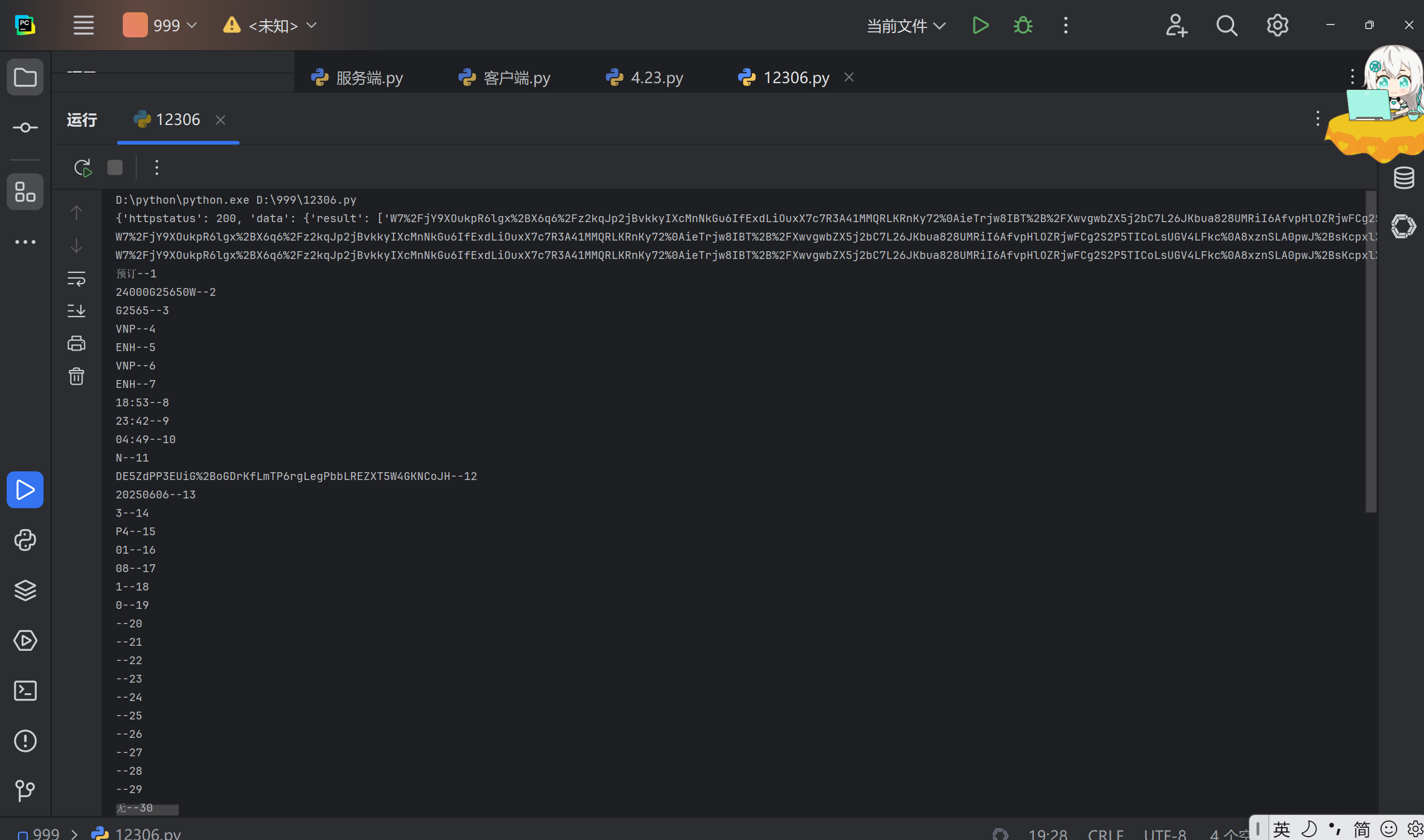Click the print output icon
1424x840 pixels.
[76, 344]
